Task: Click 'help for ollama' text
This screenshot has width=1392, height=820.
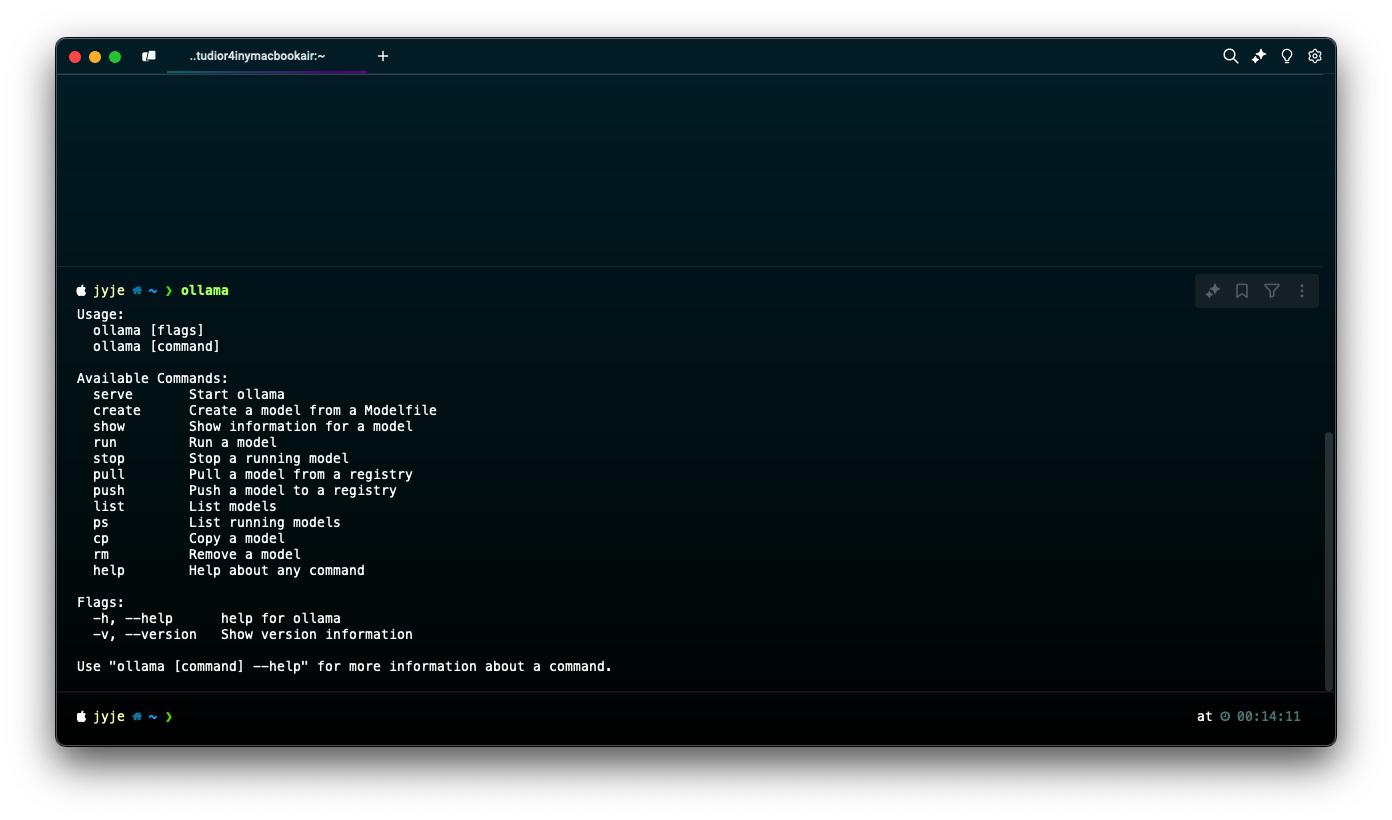Action: pyautogui.click(x=281, y=618)
